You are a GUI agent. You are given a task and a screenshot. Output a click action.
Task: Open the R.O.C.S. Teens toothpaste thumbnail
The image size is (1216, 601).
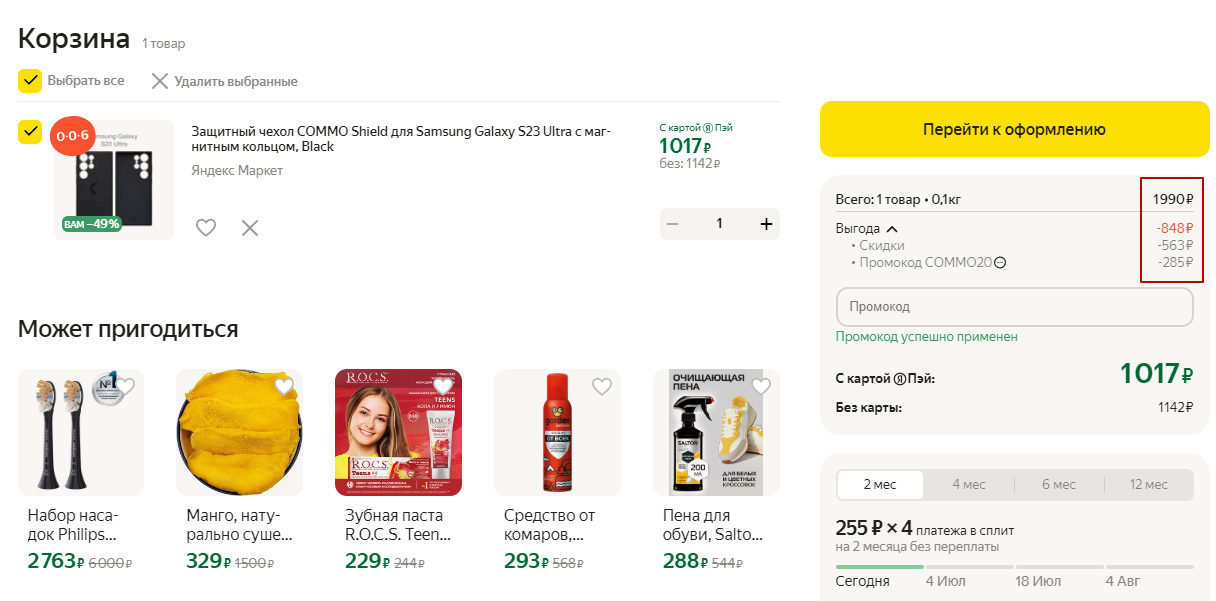tap(398, 432)
